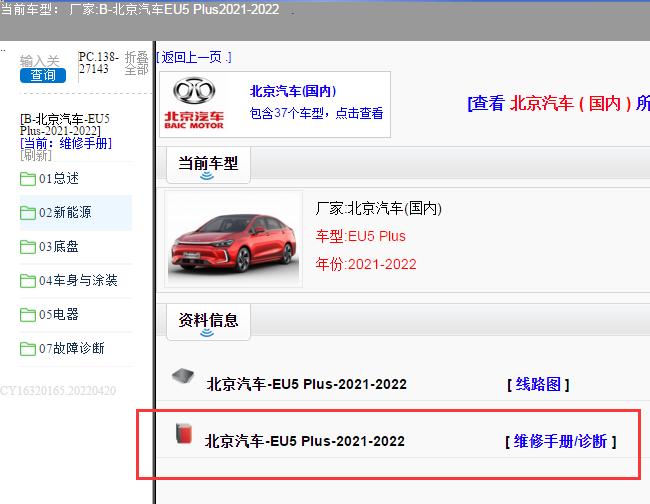This screenshot has width=650, height=504.
Task: Click 北京汽车-EU5 Plus-2021-2022 text in 线路图 row
Action: [x=307, y=384]
